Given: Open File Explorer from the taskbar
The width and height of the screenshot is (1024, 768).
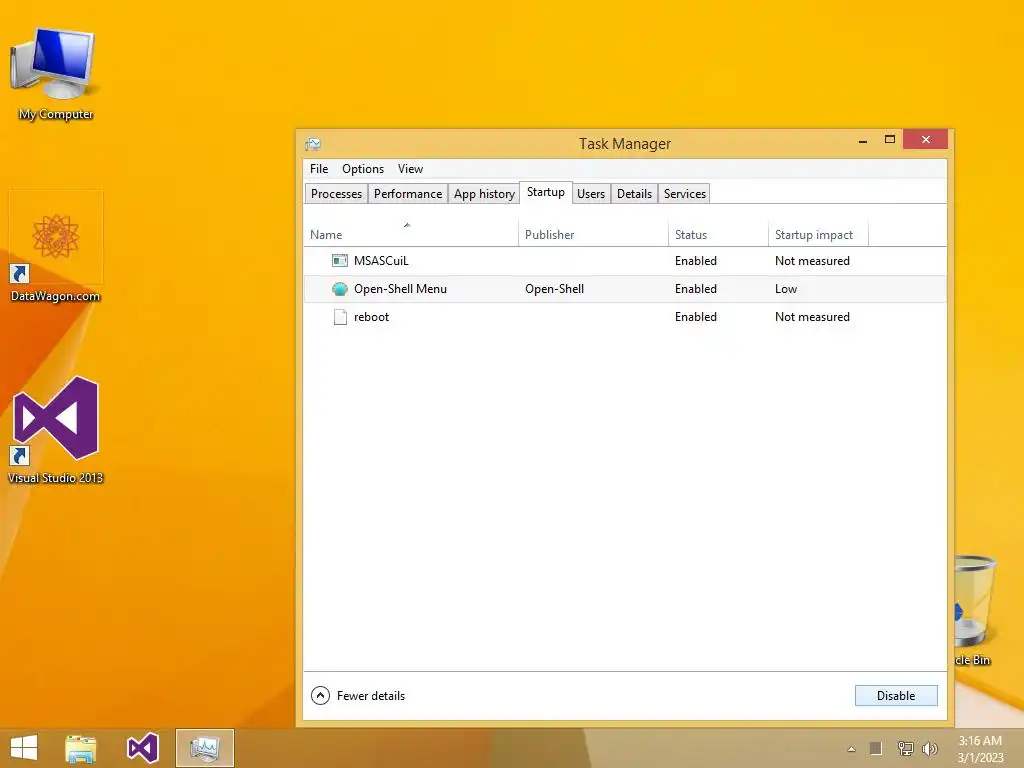Looking at the screenshot, I should click(81, 748).
